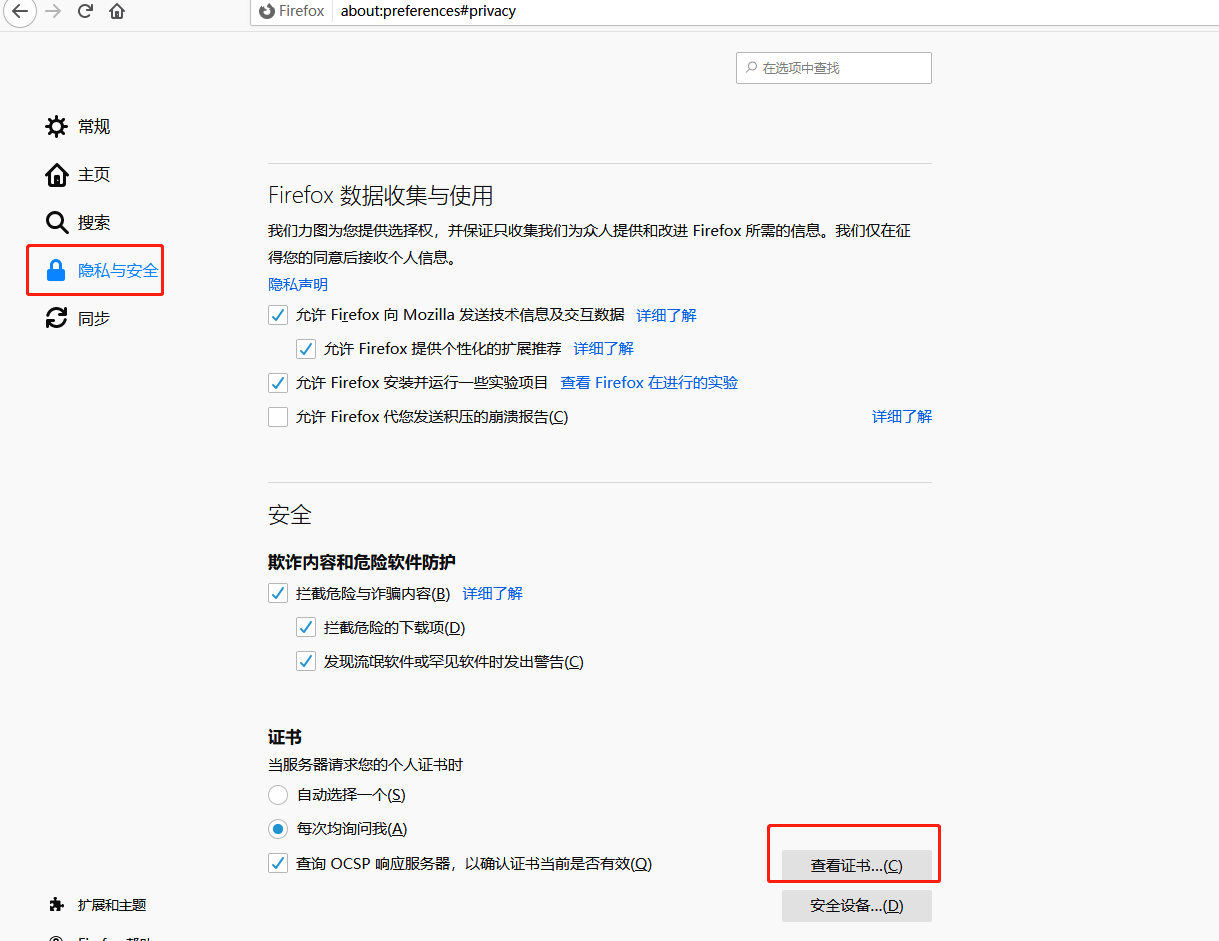The image size is (1219, 941).
Task: Click the 查看证书 button
Action: [x=857, y=866]
